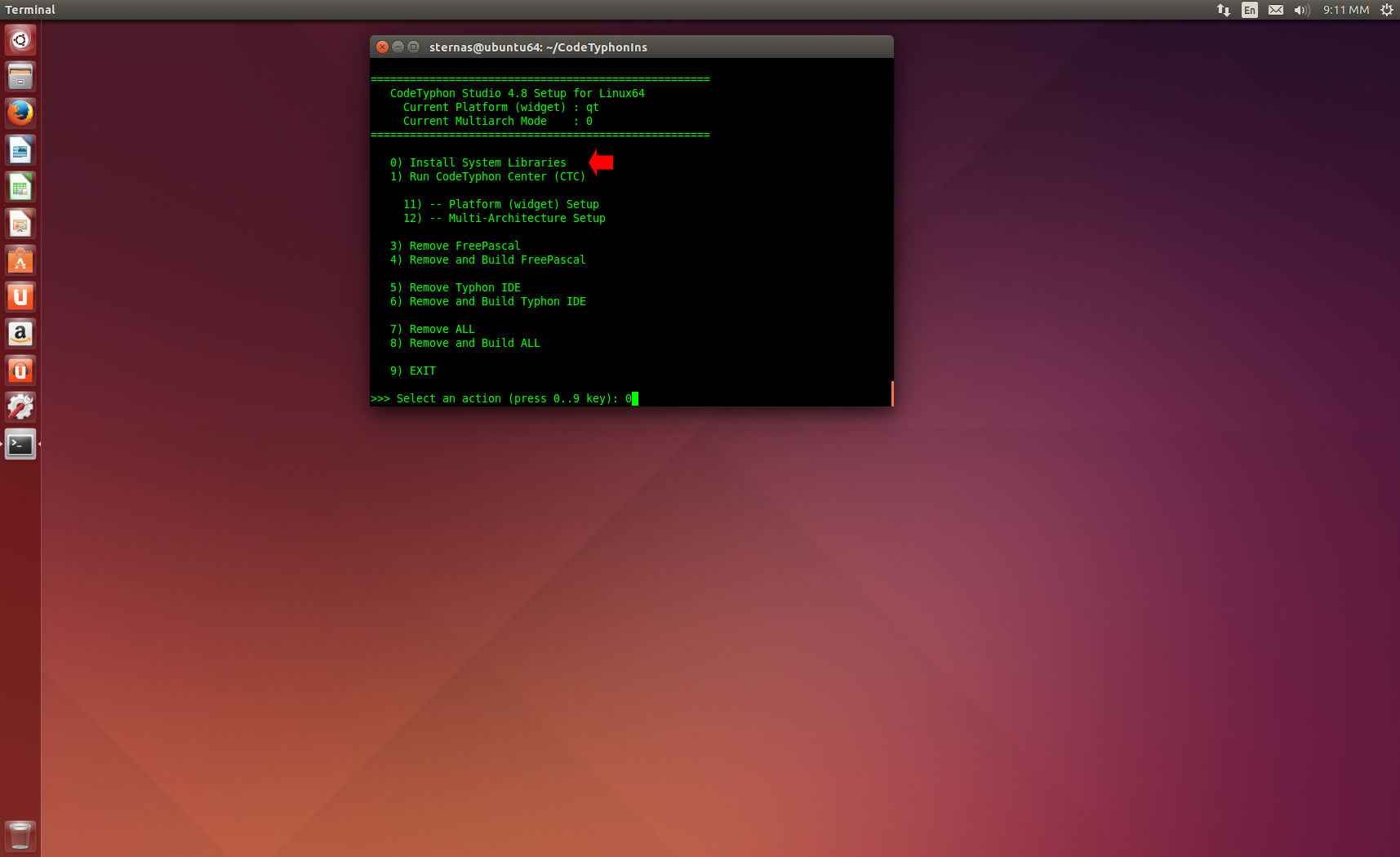Open the Ubuntu Dash home icon
Screen dimensions: 1400x857
20,40
